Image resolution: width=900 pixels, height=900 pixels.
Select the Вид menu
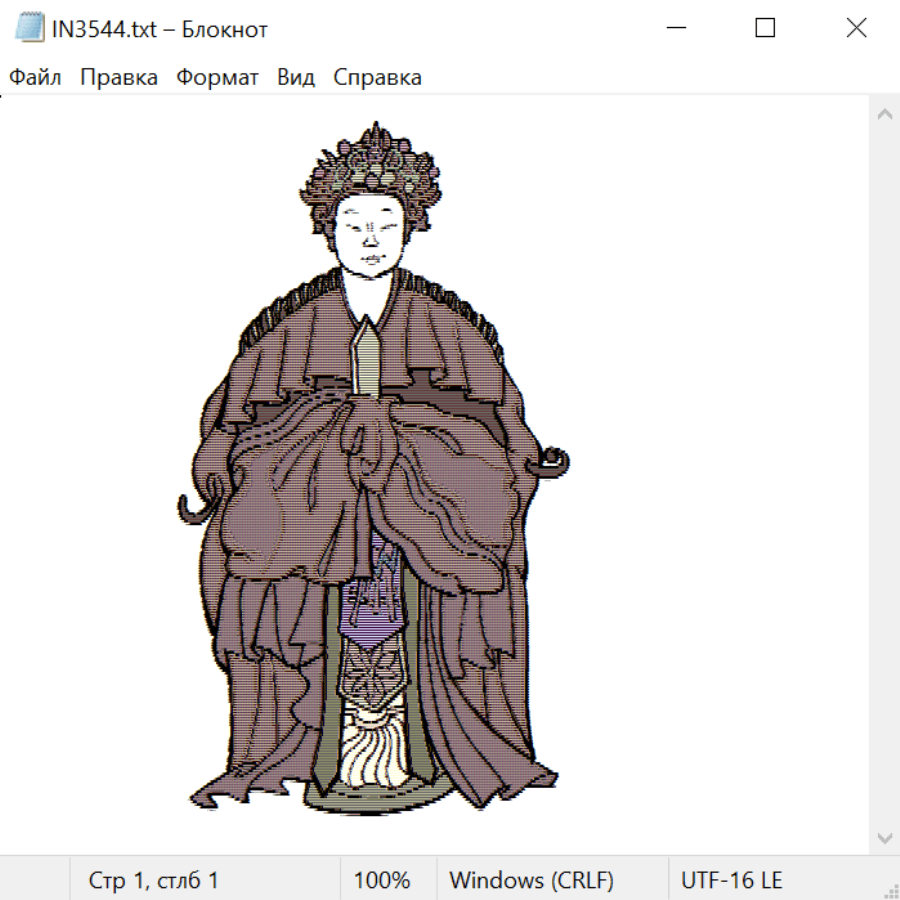pos(295,78)
